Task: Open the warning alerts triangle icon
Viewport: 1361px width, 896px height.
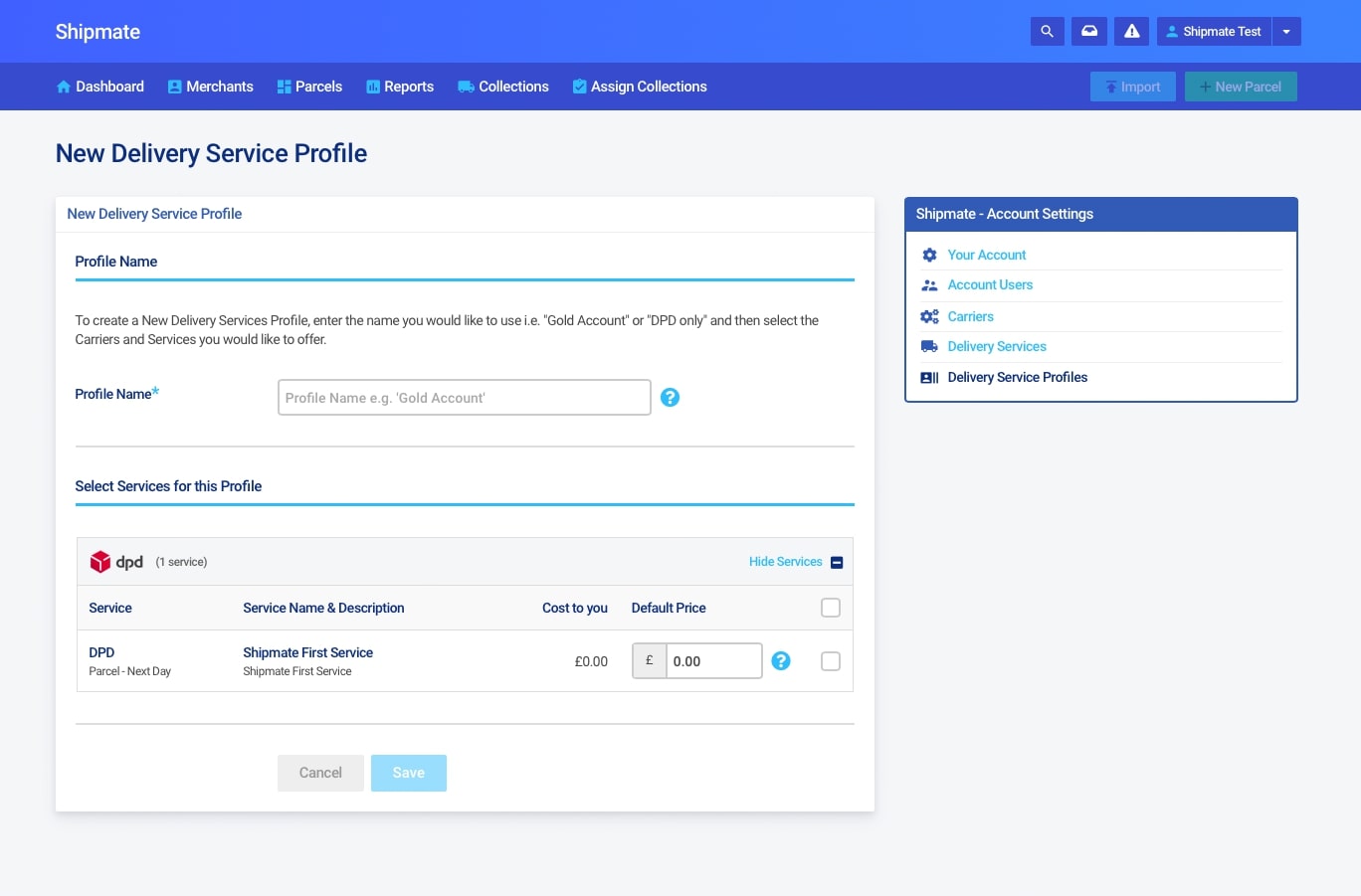Action: pos(1131,32)
